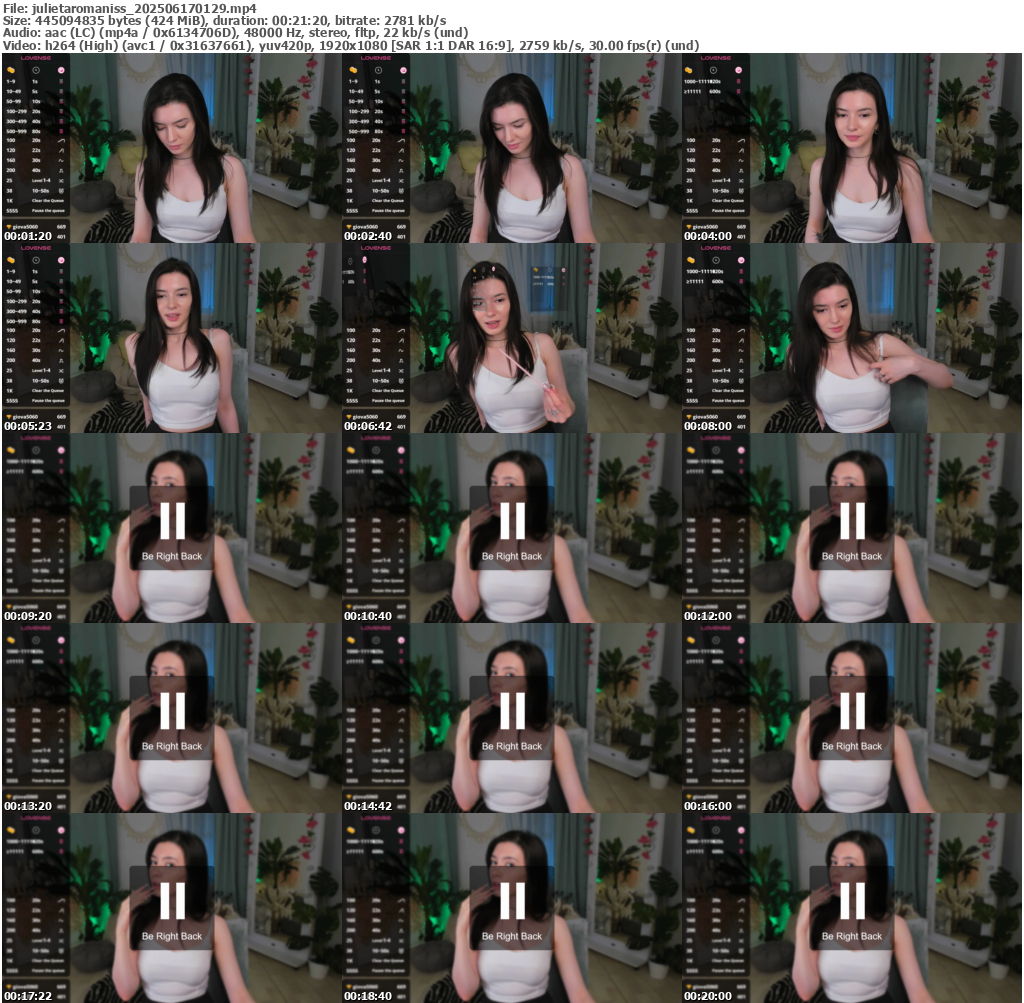Click the pause icon in the 00:18:40 frame
This screenshot has width=1024, height=1003.
[512, 900]
